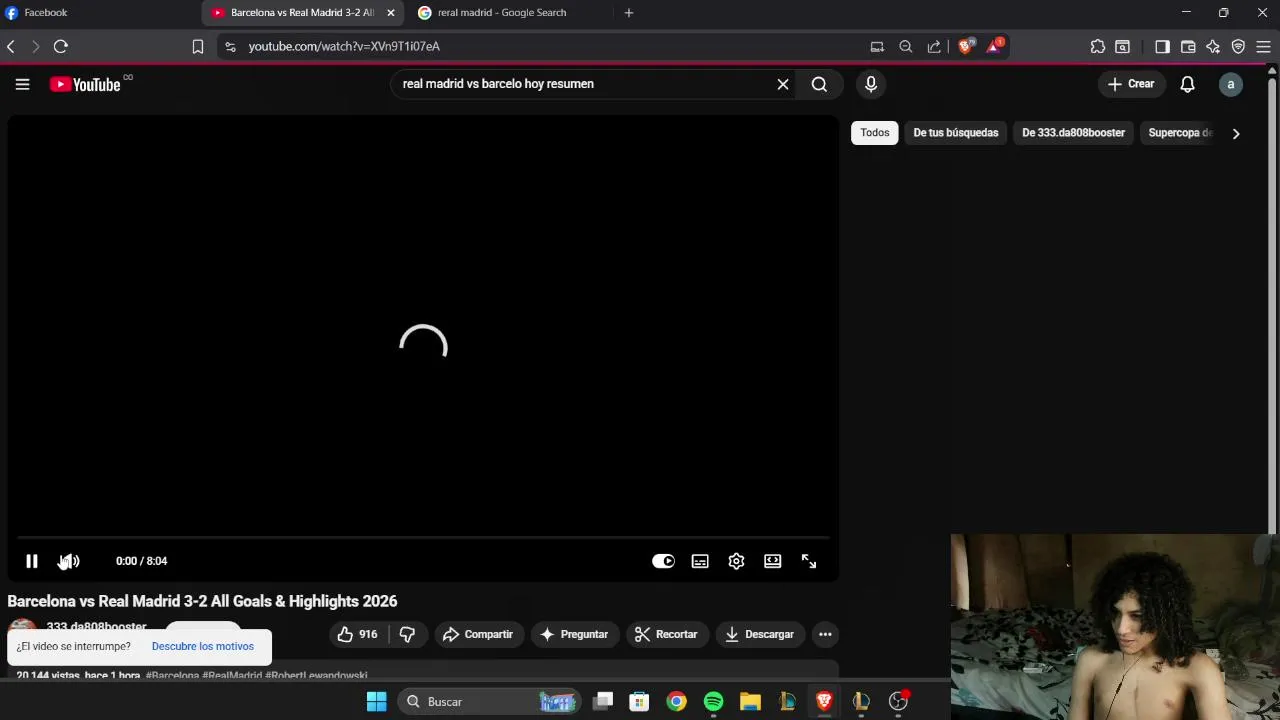The height and width of the screenshot is (720, 1280).
Task: Open the Microsoft Store taskbar icon
Action: [x=639, y=702]
